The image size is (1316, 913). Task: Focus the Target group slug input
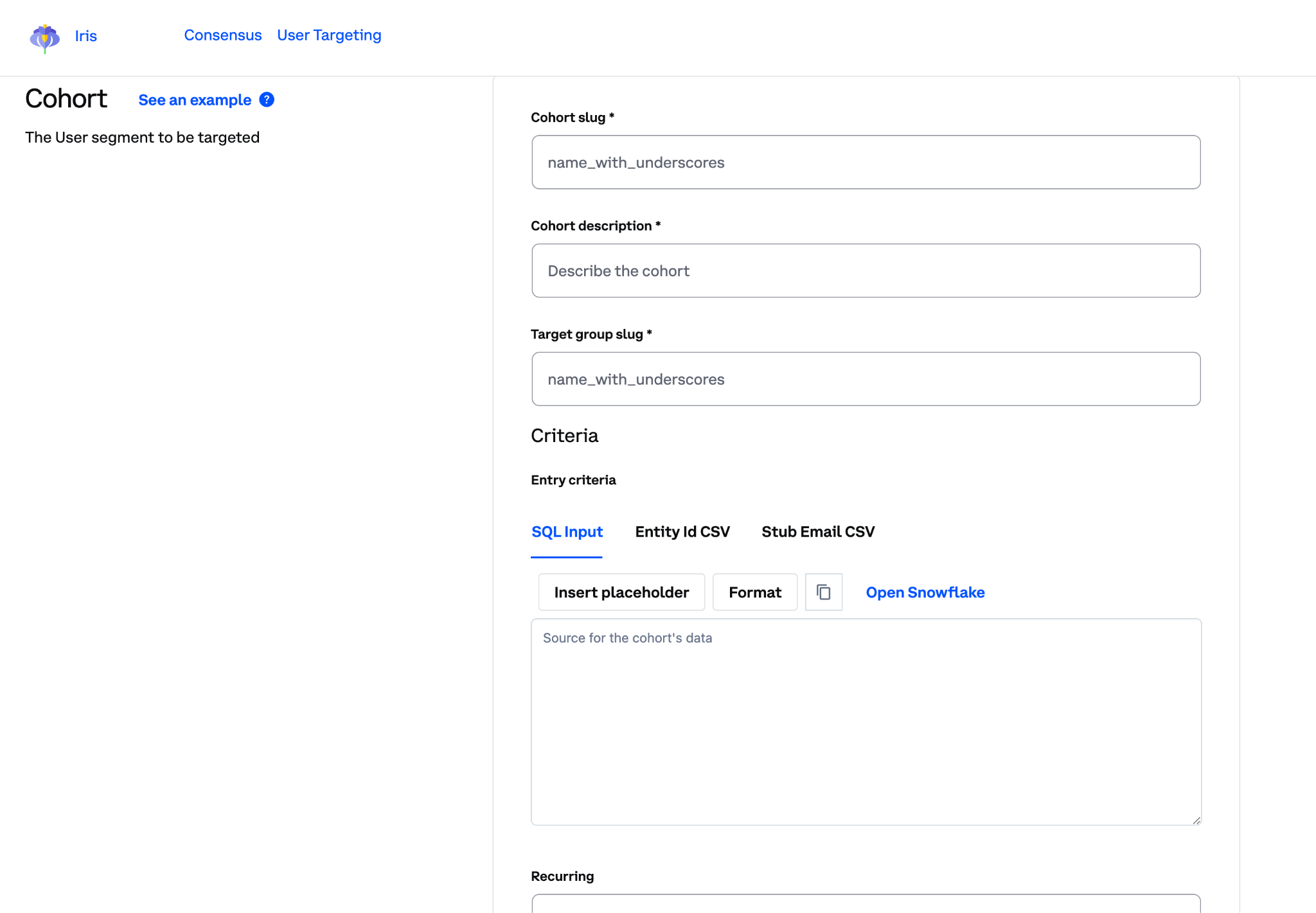pyautogui.click(x=866, y=379)
